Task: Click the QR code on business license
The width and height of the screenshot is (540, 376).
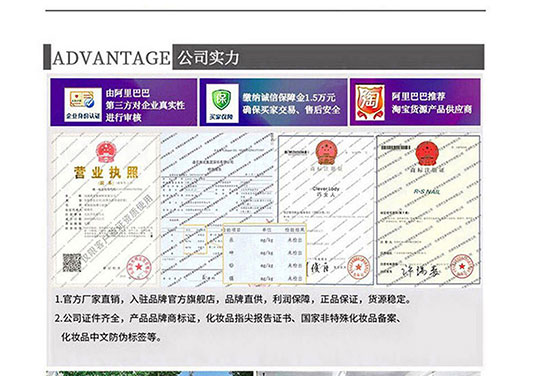Action: pyautogui.click(x=72, y=263)
